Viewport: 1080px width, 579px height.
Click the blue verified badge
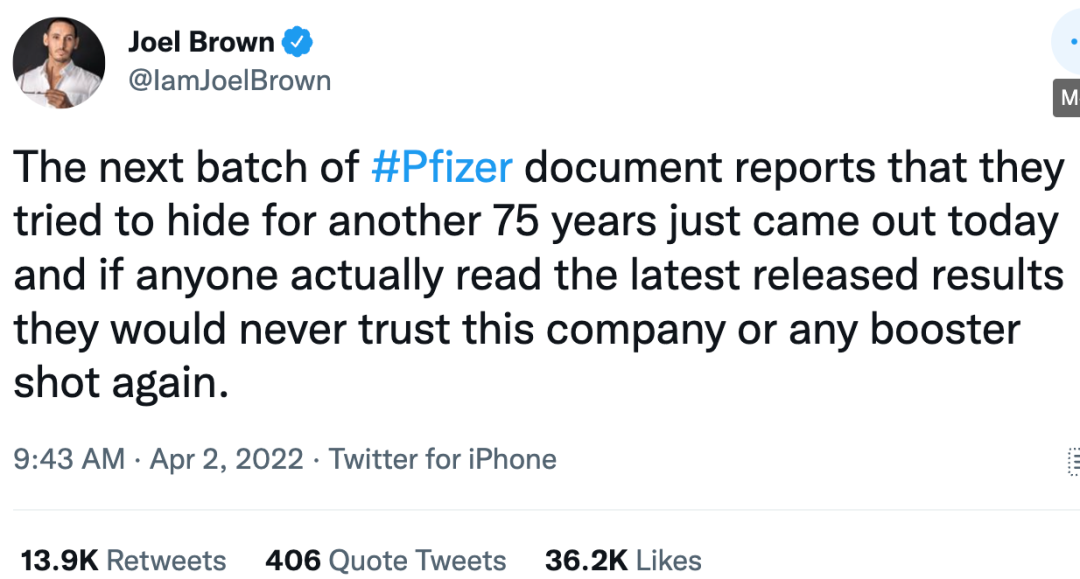(x=298, y=42)
